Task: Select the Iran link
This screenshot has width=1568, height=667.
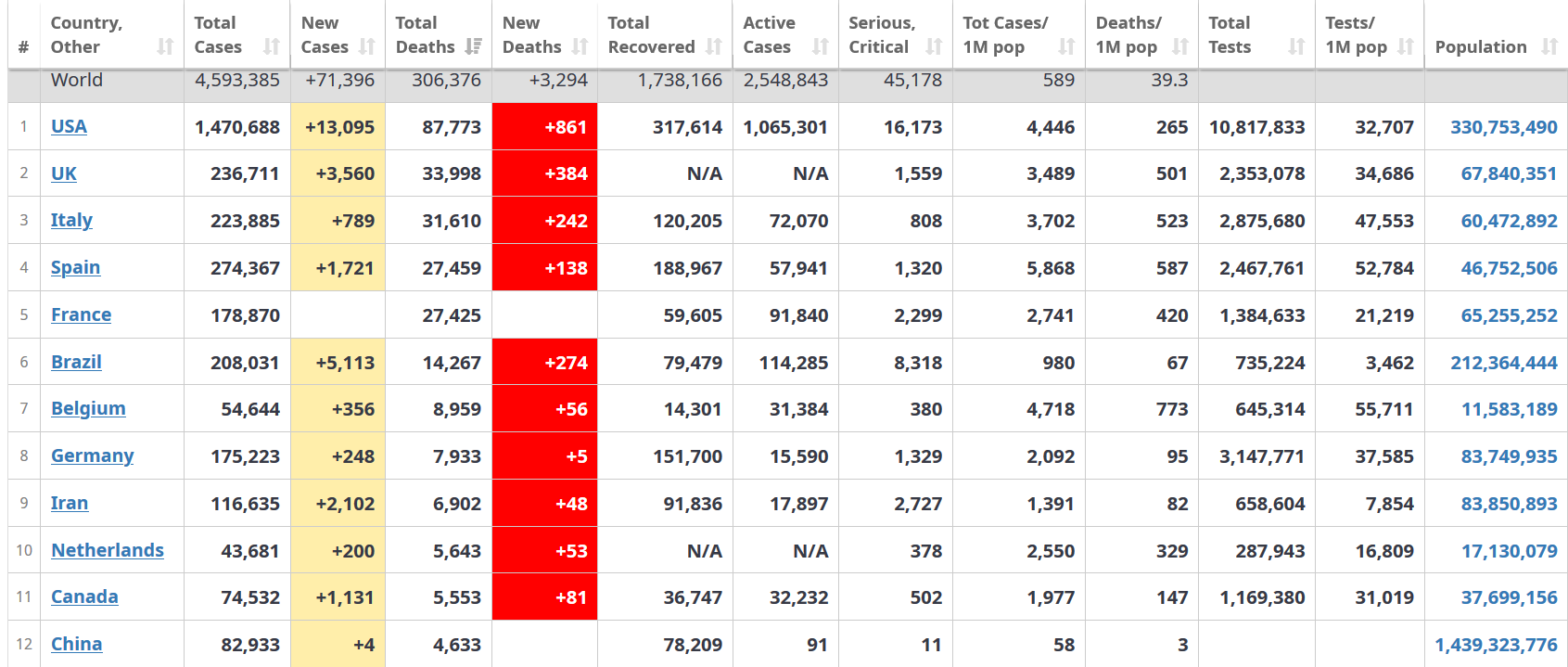Action: (70, 503)
